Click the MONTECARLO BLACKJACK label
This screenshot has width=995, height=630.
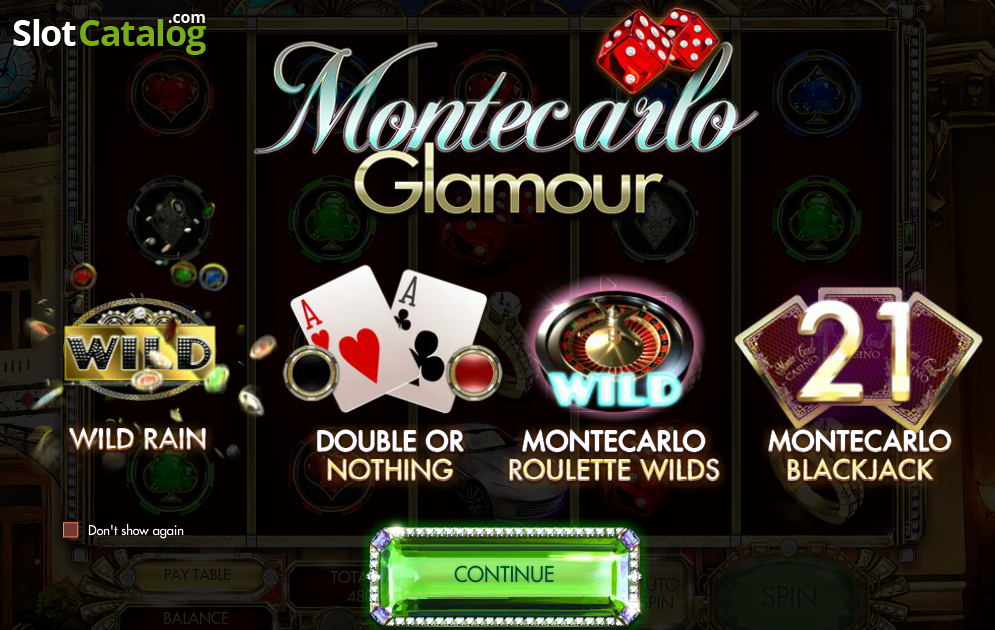pyautogui.click(x=860, y=456)
